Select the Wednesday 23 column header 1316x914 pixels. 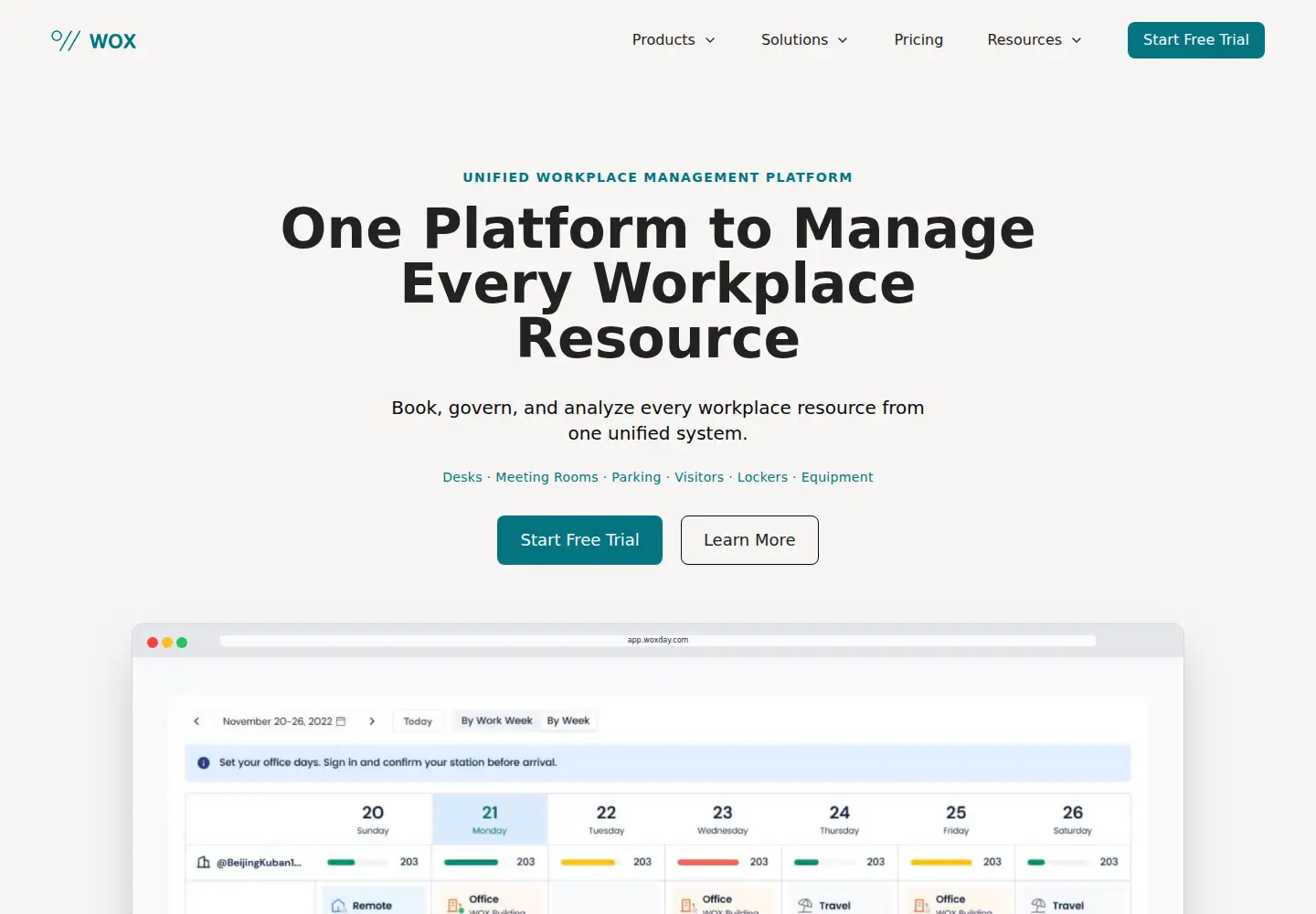(723, 819)
